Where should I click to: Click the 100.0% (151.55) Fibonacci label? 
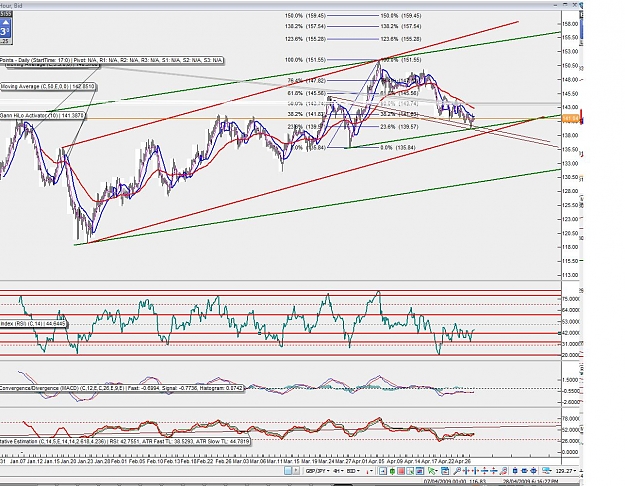[x=305, y=60]
